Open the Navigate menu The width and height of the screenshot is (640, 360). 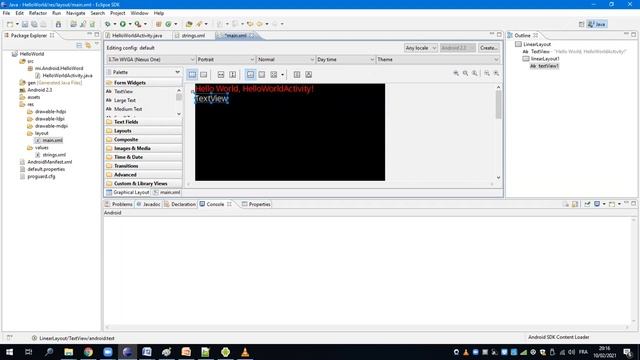76,13
